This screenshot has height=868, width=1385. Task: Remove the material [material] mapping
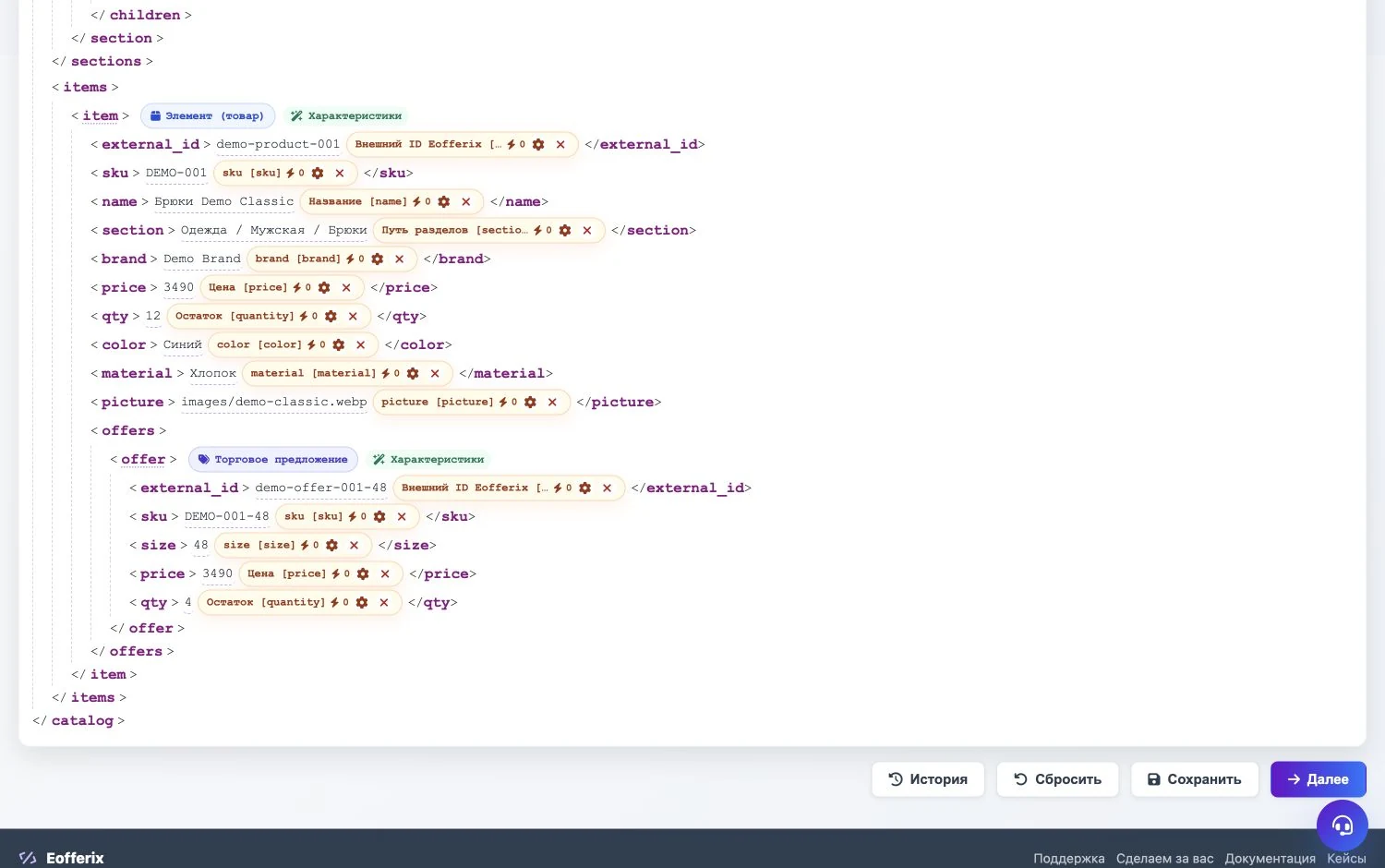(x=435, y=374)
